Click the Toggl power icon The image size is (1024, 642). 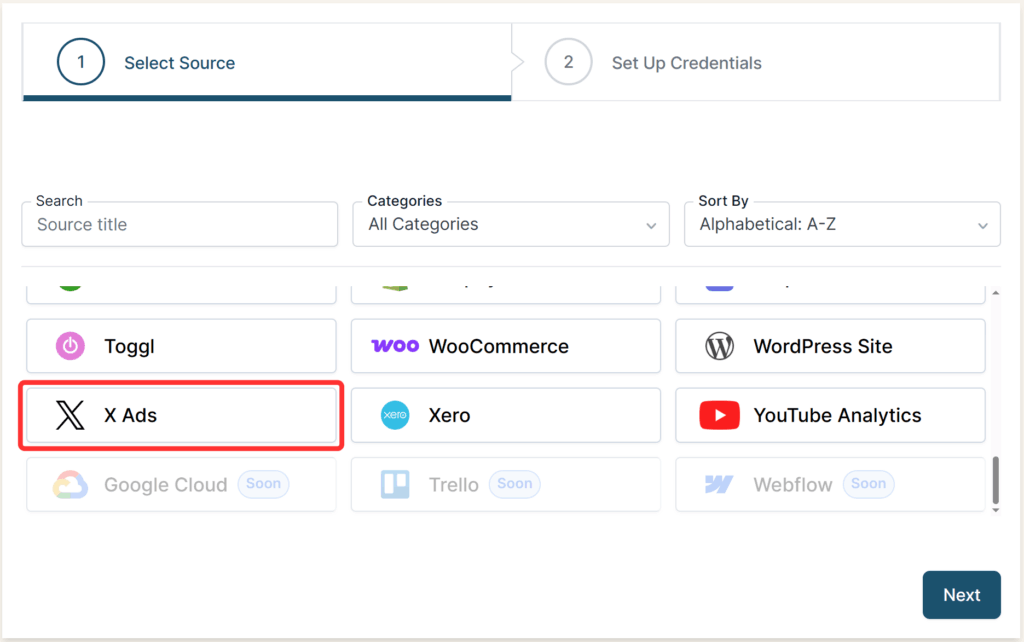click(x=70, y=346)
